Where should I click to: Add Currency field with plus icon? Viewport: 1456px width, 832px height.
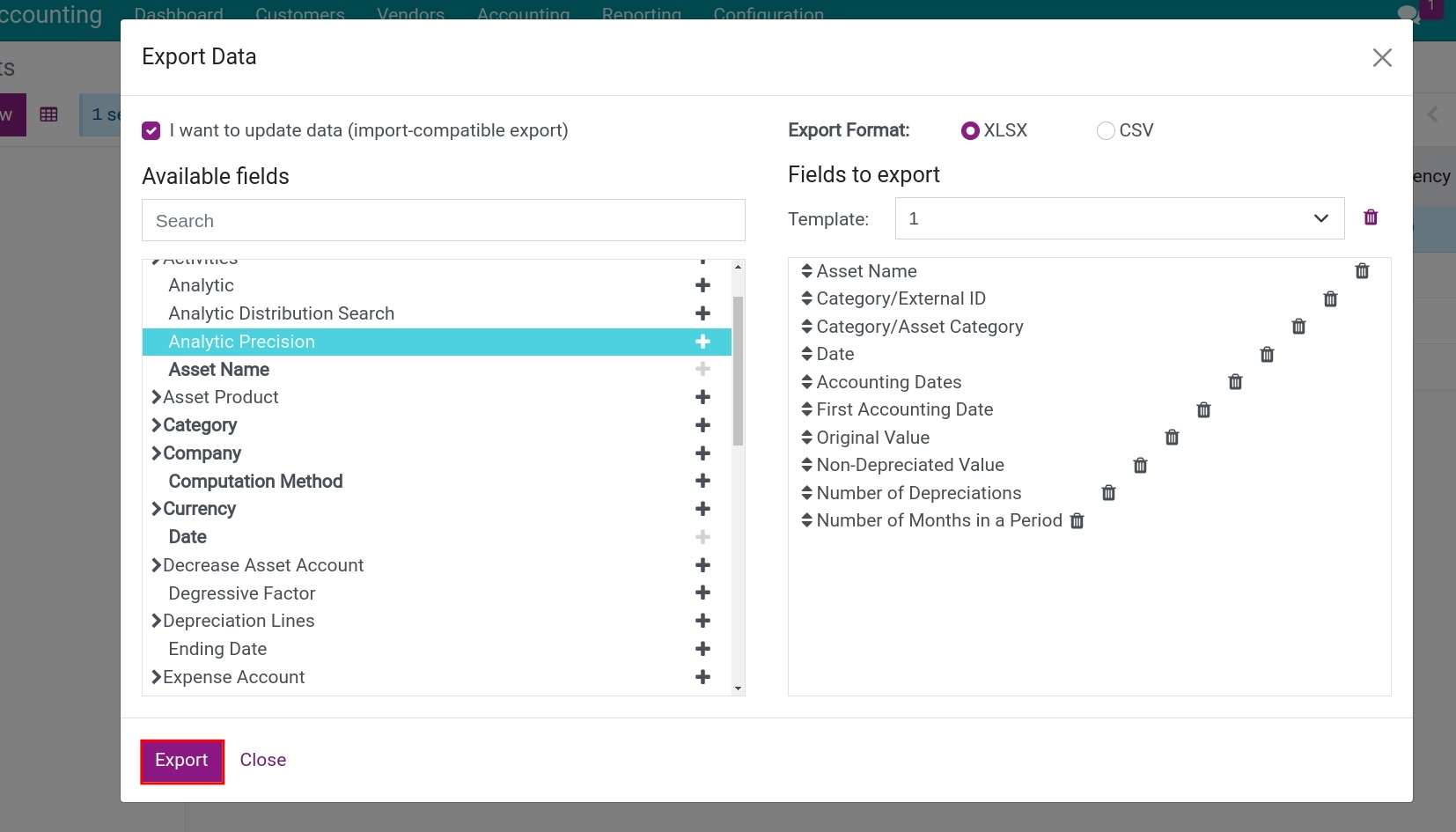(x=702, y=509)
